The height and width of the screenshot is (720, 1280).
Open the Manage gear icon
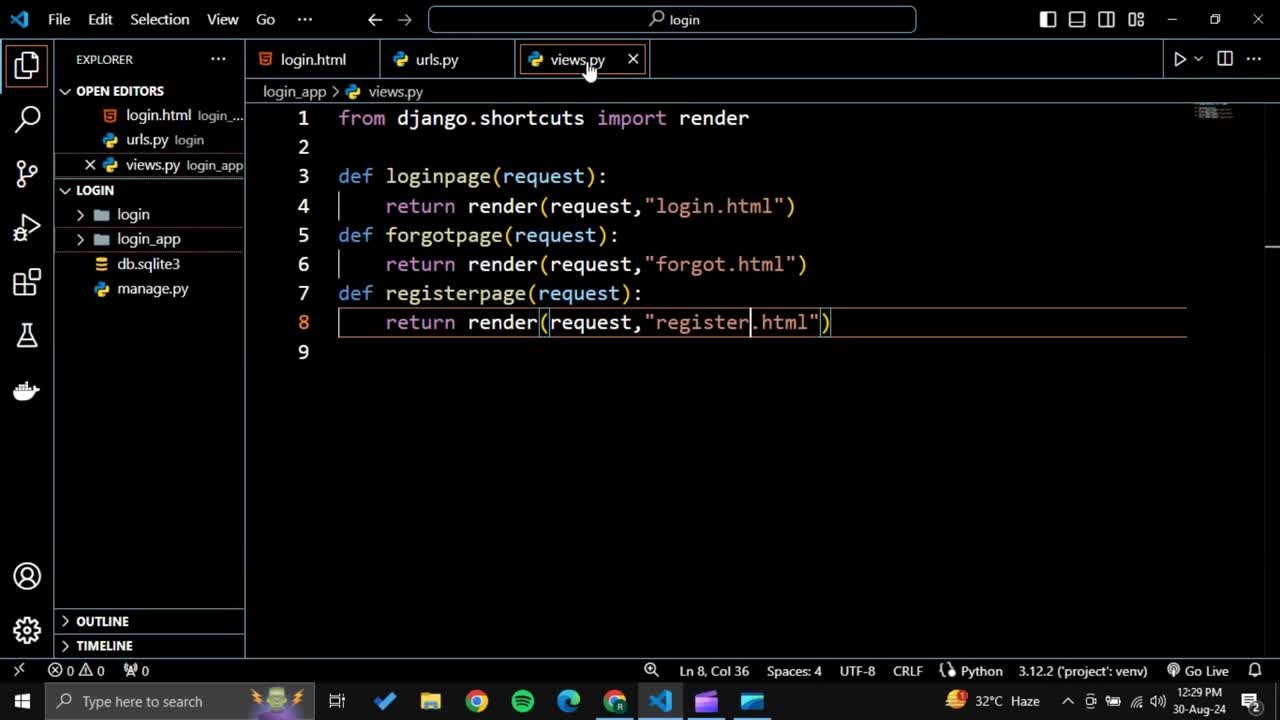(27, 630)
